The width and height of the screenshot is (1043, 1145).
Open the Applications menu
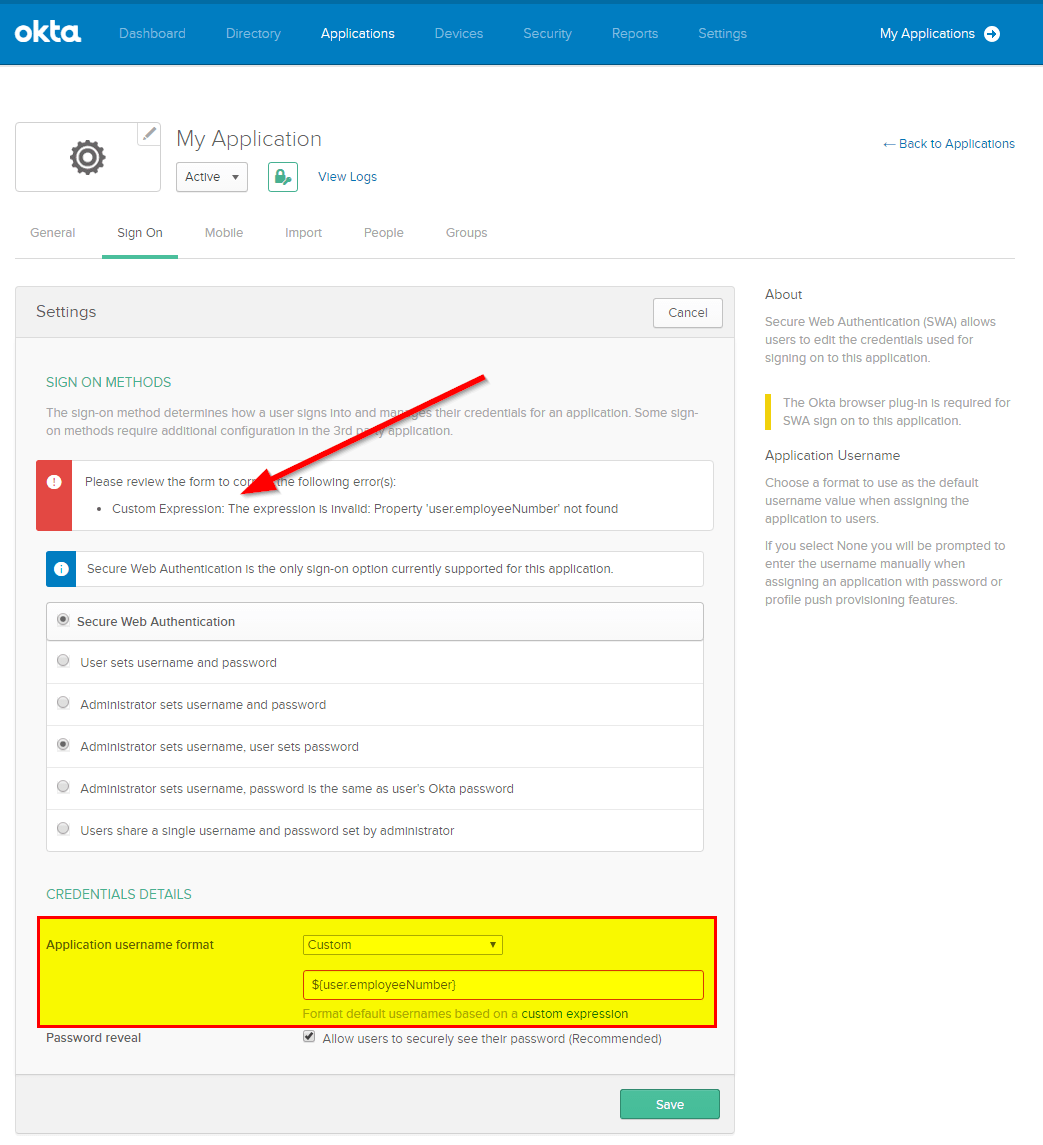(x=357, y=34)
